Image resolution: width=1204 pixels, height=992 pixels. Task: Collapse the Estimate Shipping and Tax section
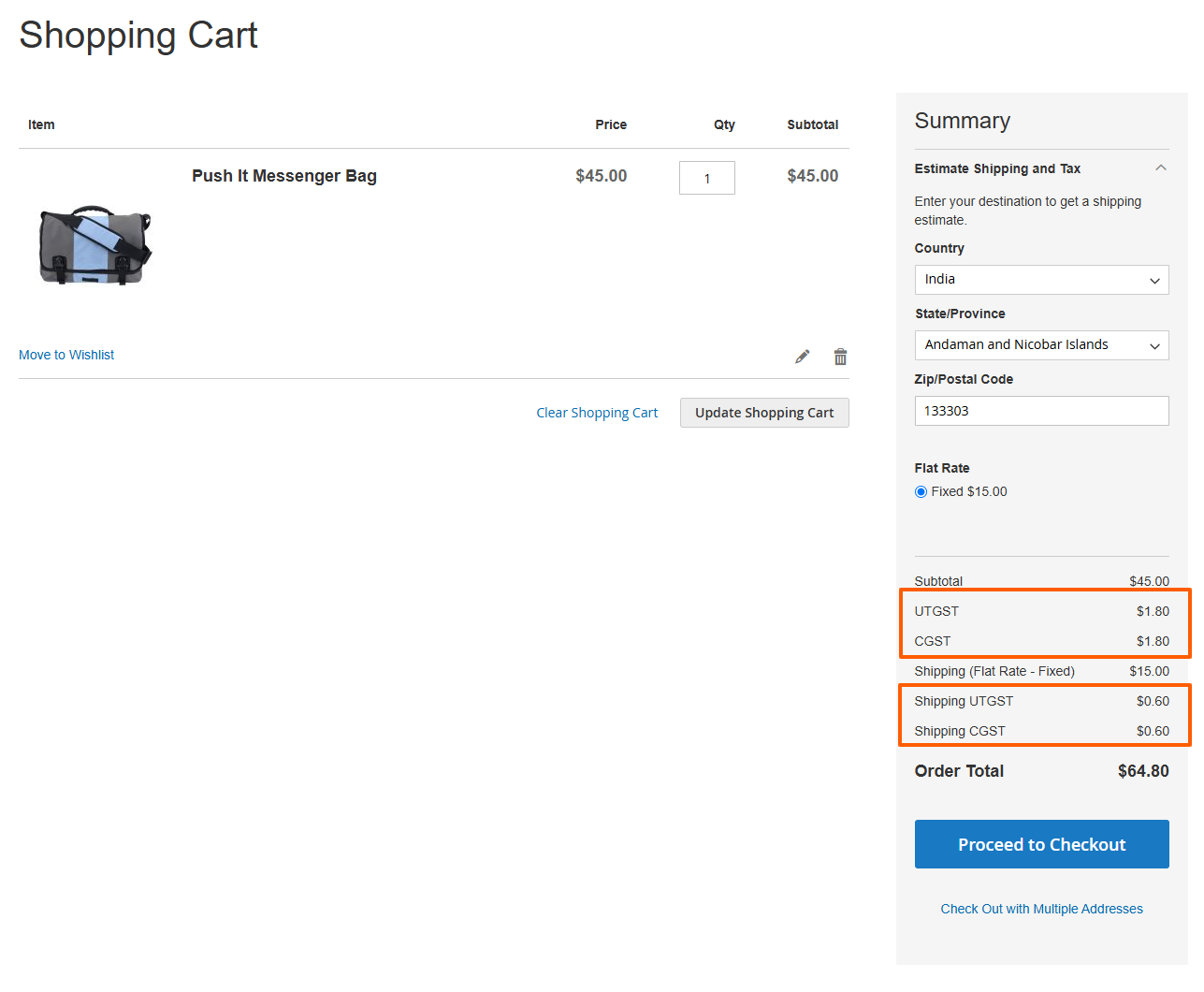(x=1041, y=168)
